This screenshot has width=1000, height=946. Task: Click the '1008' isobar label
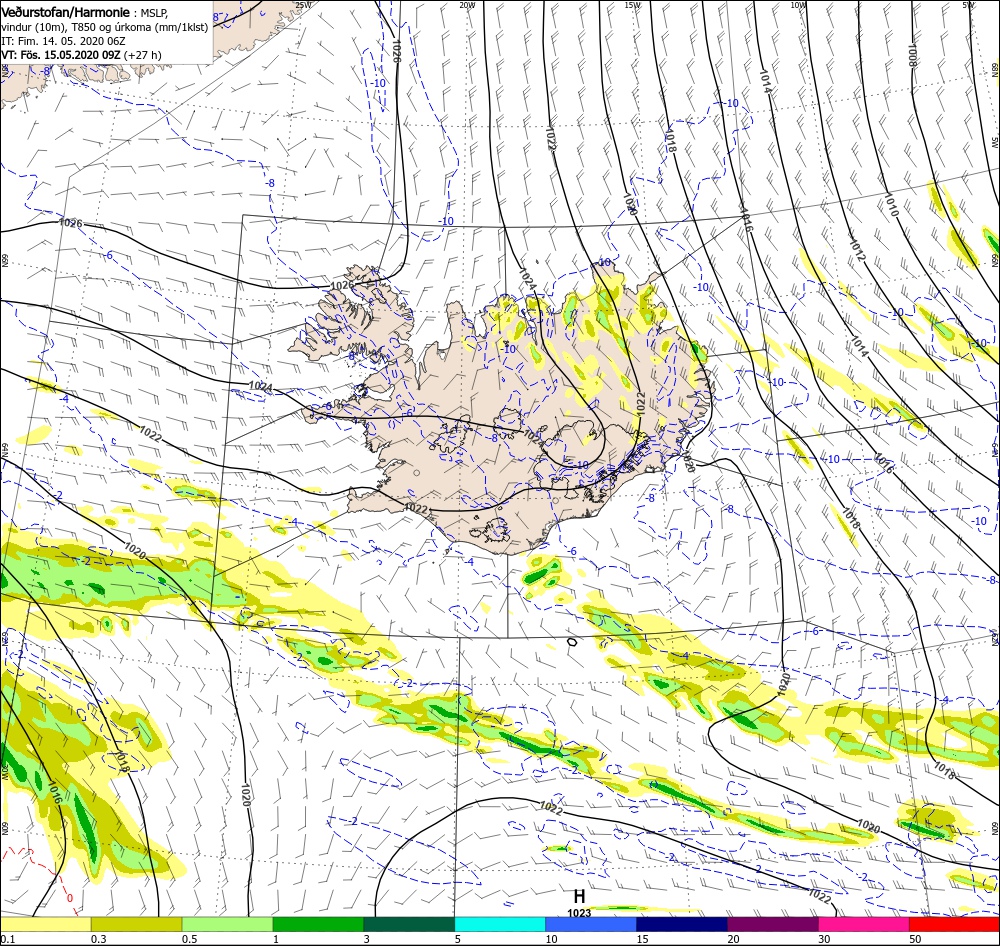point(912,55)
